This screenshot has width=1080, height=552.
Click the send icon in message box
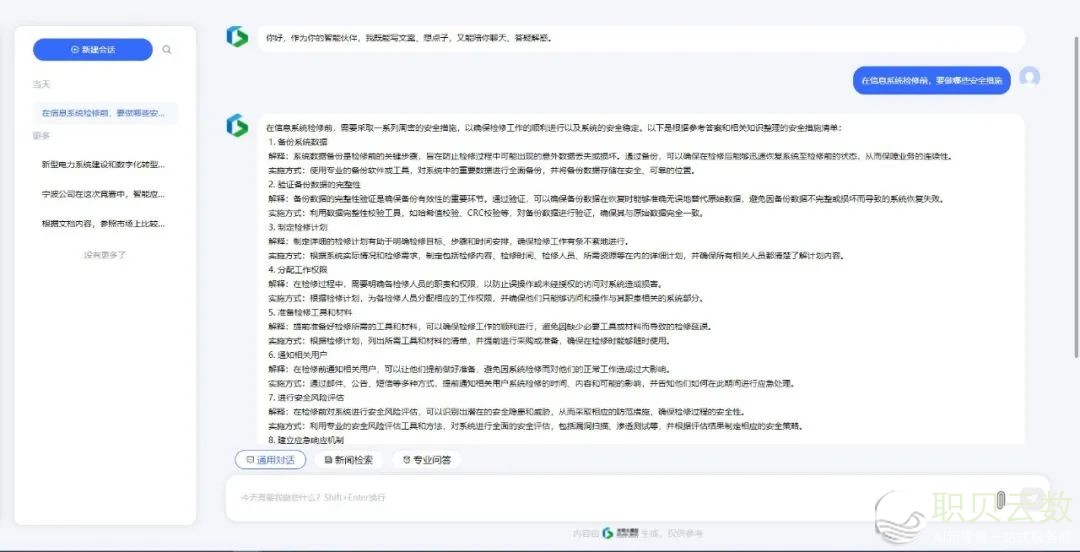[x=1029, y=497]
